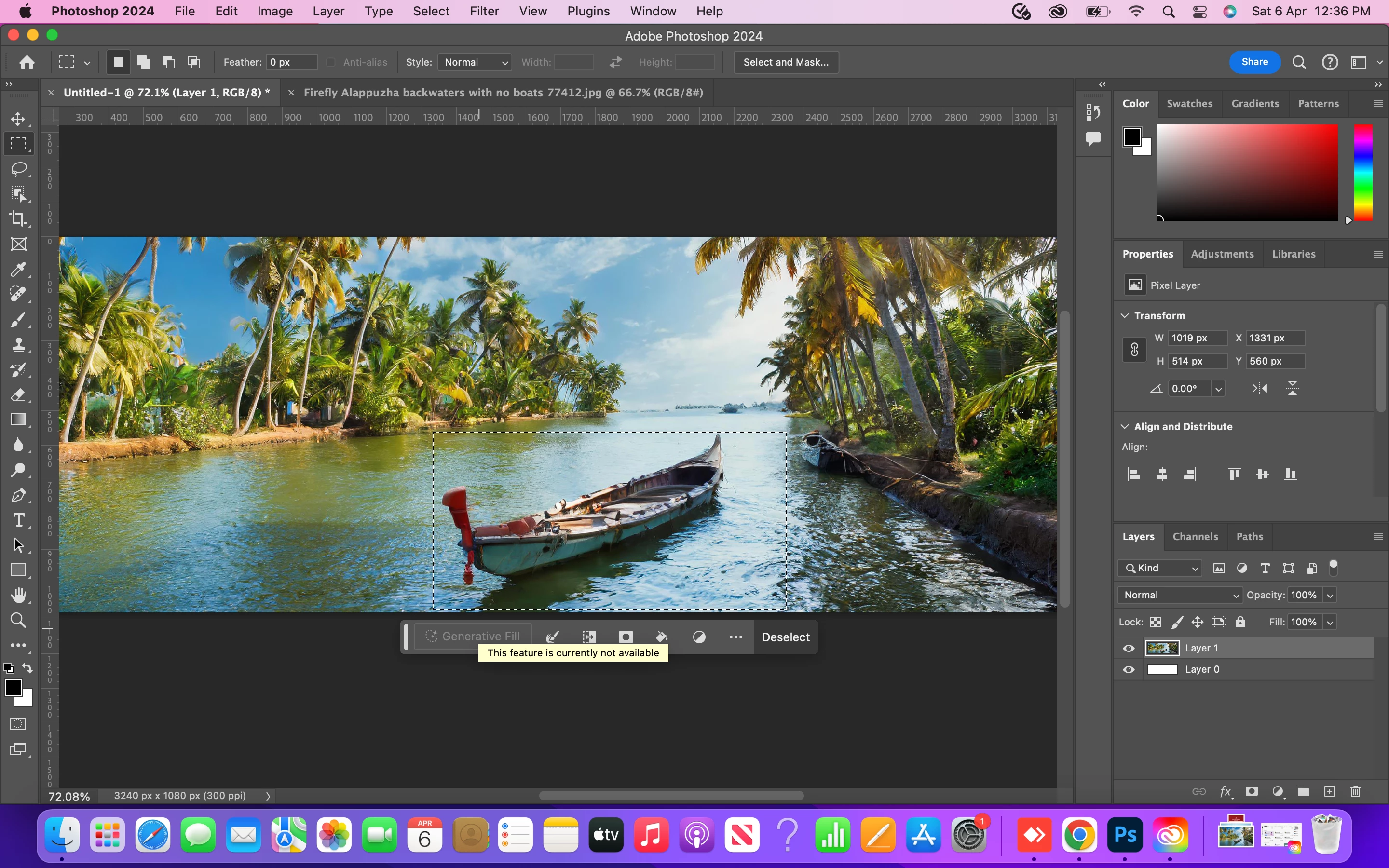Select the Zoom tool in toolbar
Screen dimensions: 1389x868
[x=18, y=620]
